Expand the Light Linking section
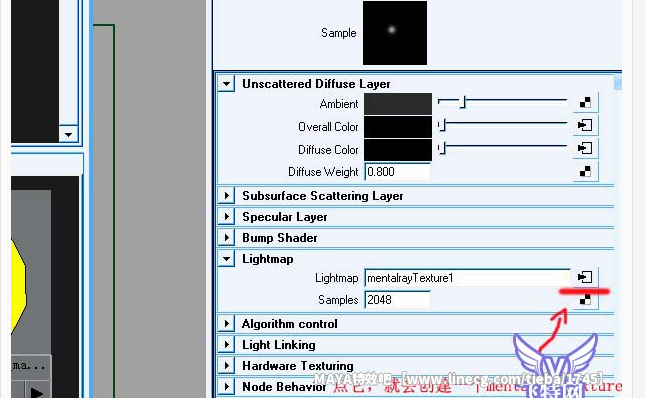 click(x=226, y=345)
